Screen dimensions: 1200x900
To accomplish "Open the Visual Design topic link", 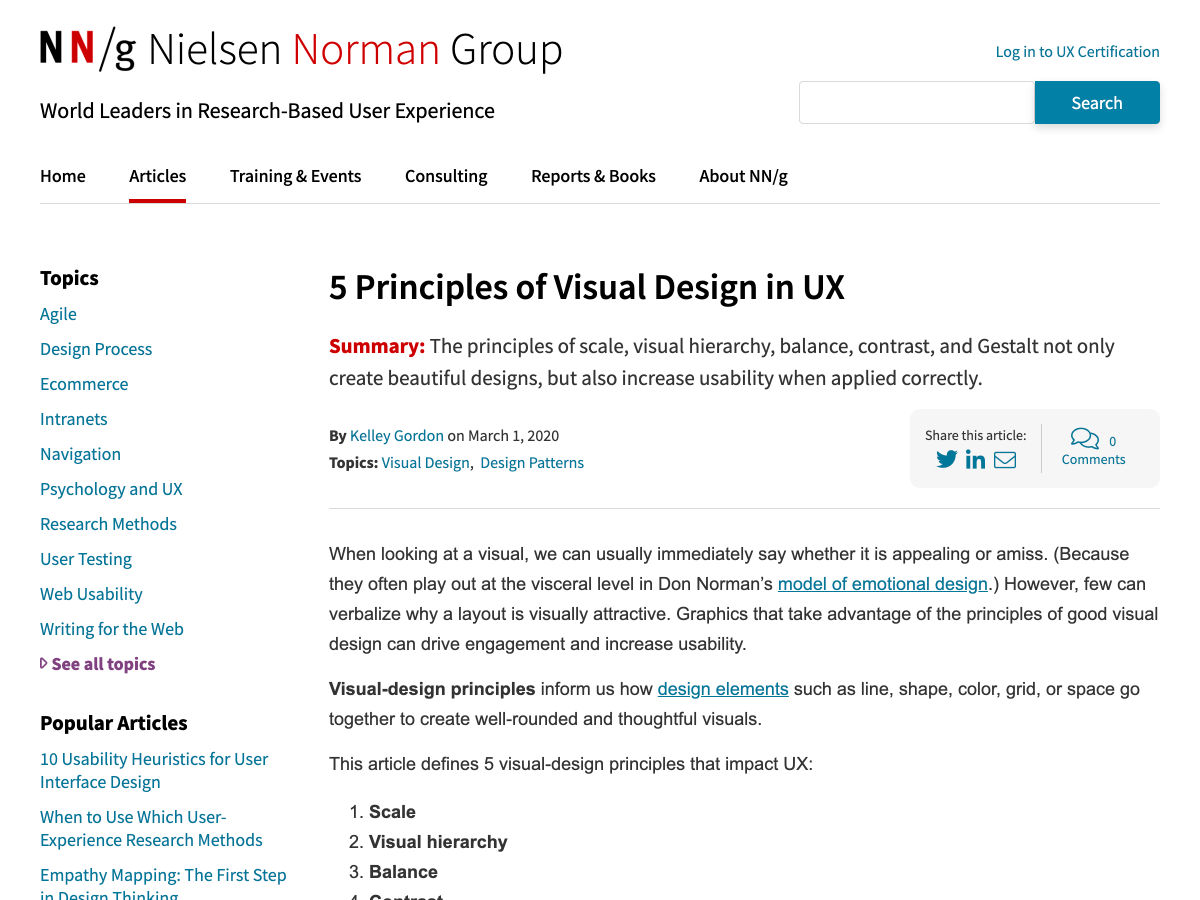I will pyautogui.click(x=425, y=463).
